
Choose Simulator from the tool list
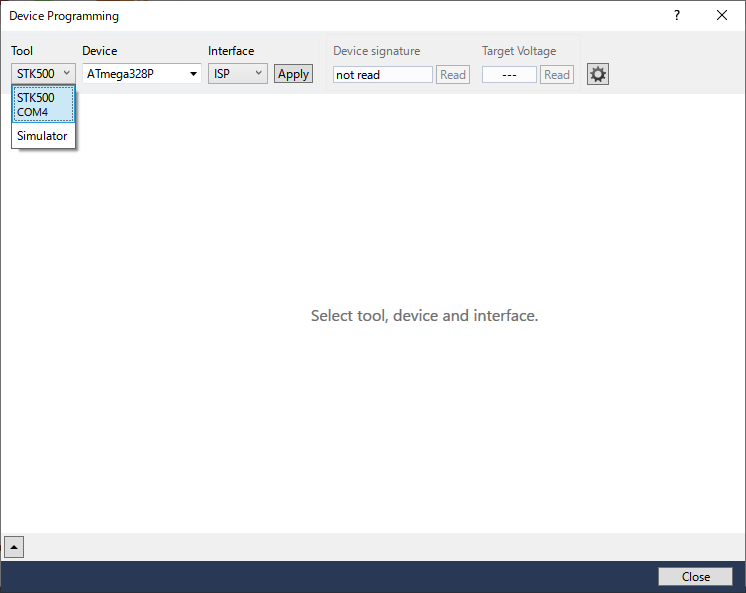(42, 136)
